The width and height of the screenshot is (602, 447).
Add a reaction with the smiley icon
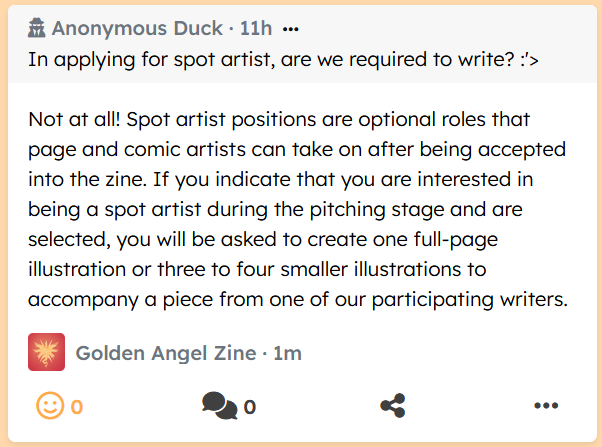(49, 406)
